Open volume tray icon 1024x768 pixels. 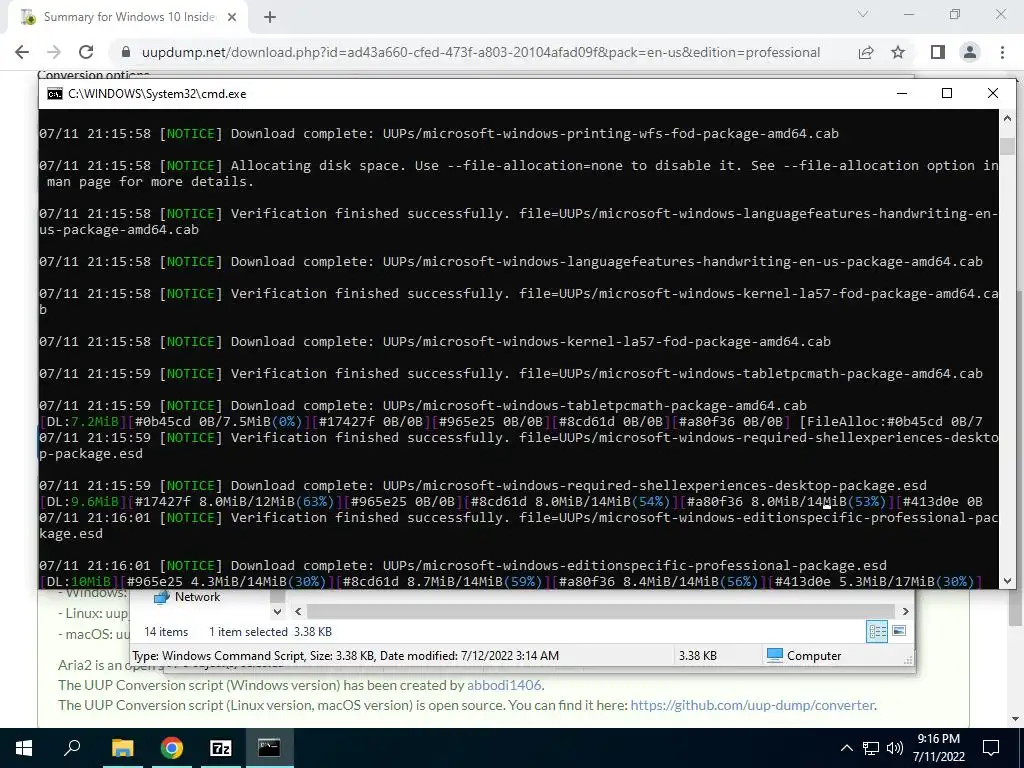coord(895,748)
